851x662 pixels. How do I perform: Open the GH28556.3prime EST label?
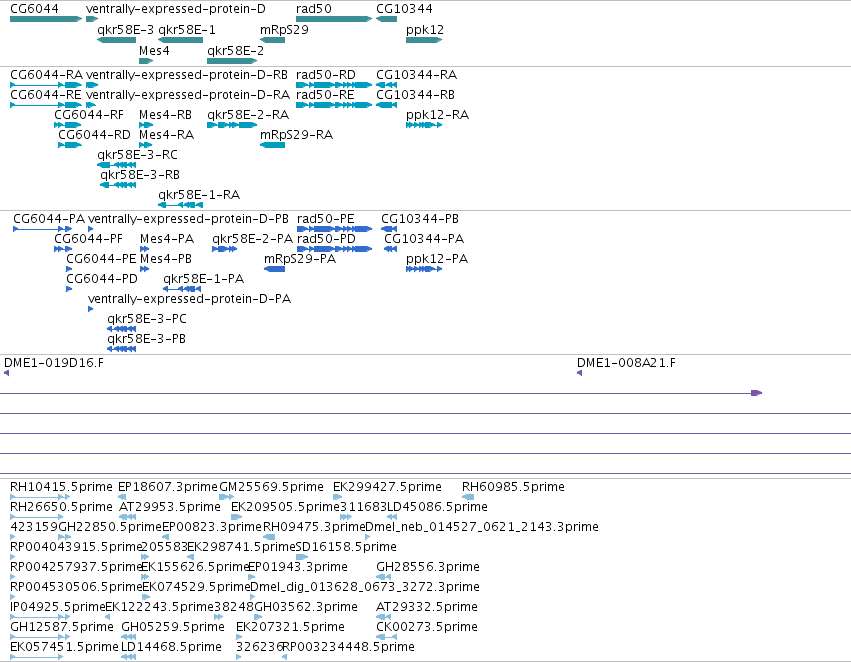pos(428,568)
